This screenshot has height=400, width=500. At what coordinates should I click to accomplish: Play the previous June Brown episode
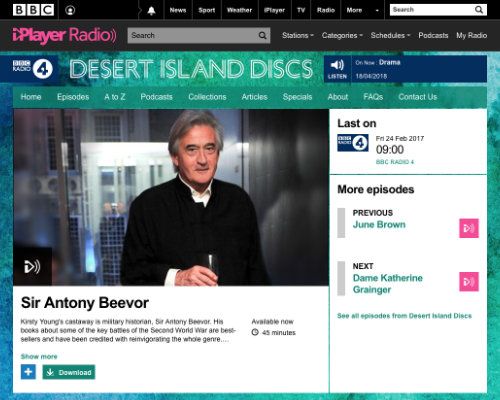click(469, 228)
